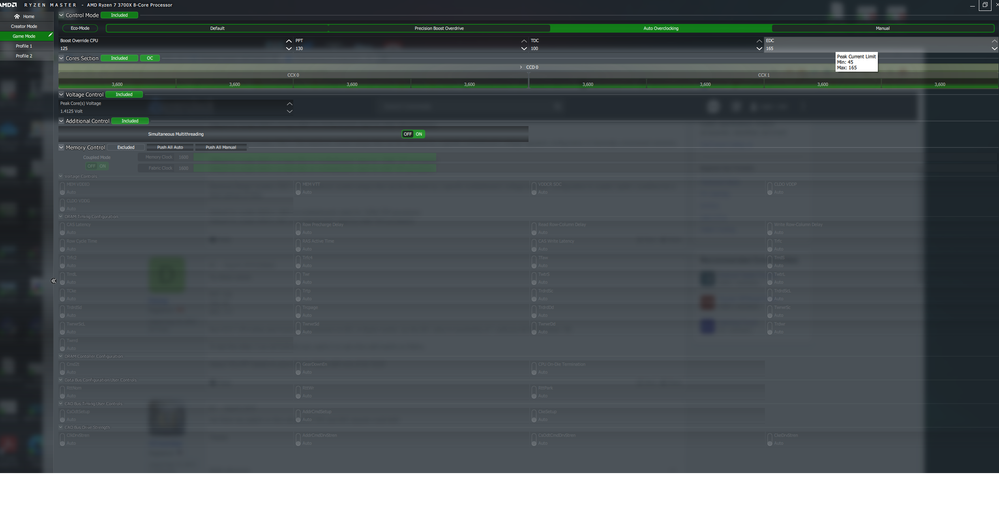This screenshot has height=512, width=999.
Task: Open Creator Mode profile
Action: 24,26
